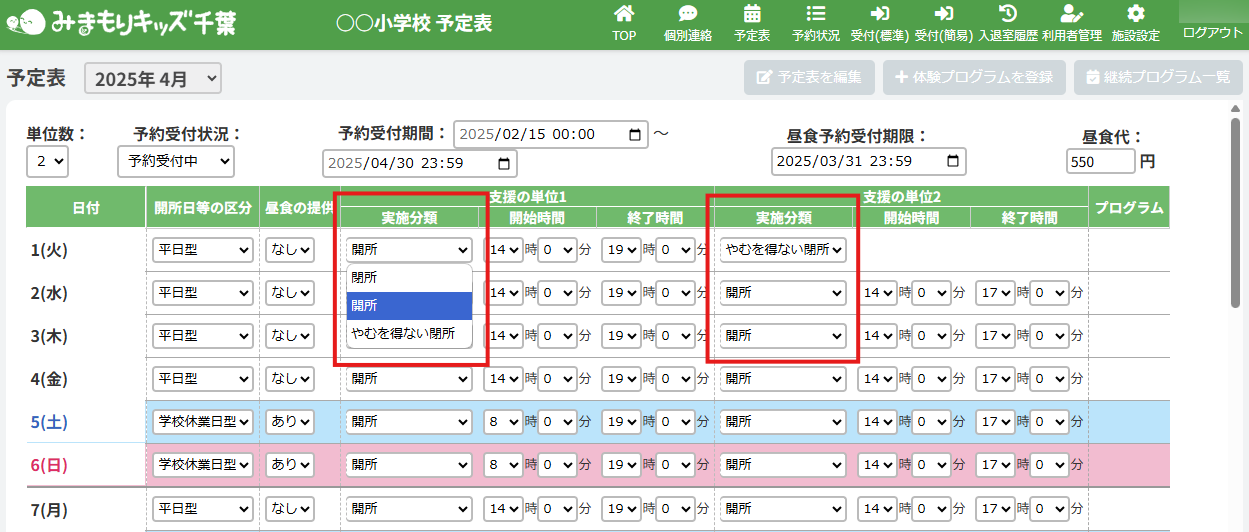Click the 昼食代 price input field
This screenshot has width=1249, height=532.
[1100, 161]
